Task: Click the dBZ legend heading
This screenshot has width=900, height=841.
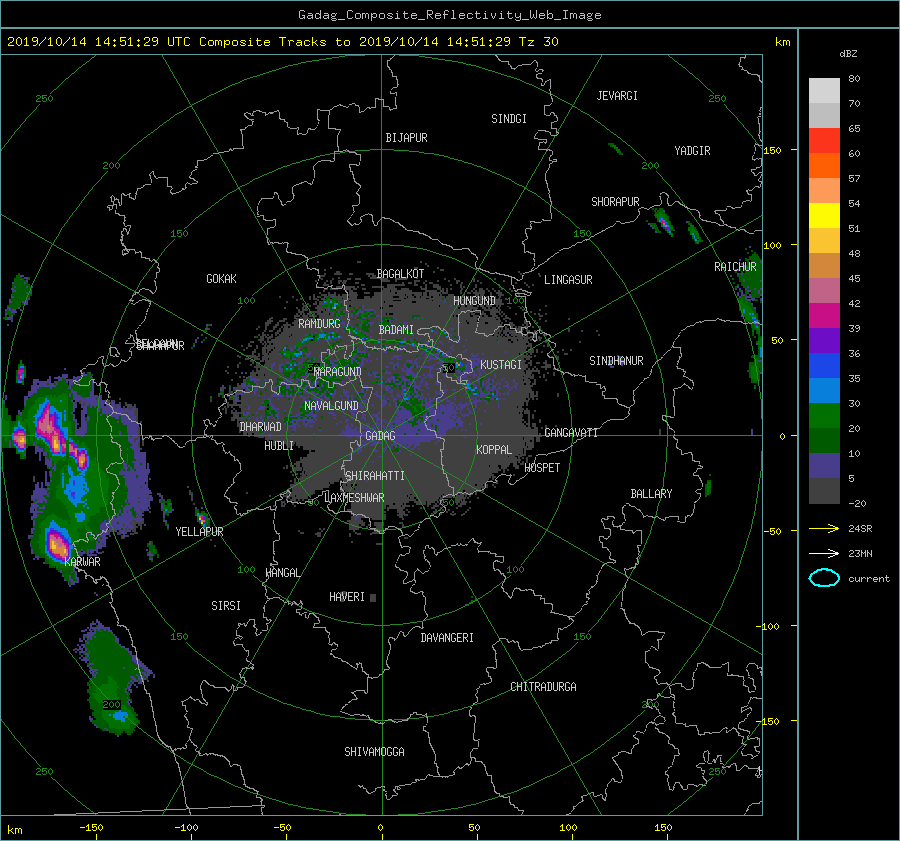Action: point(848,54)
